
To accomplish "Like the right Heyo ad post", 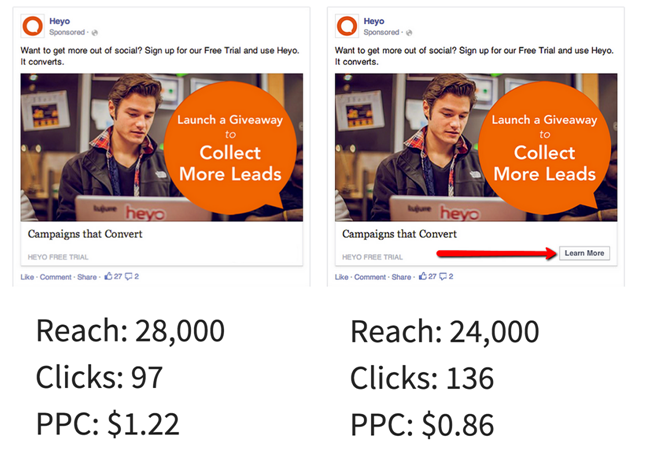I will point(341,277).
